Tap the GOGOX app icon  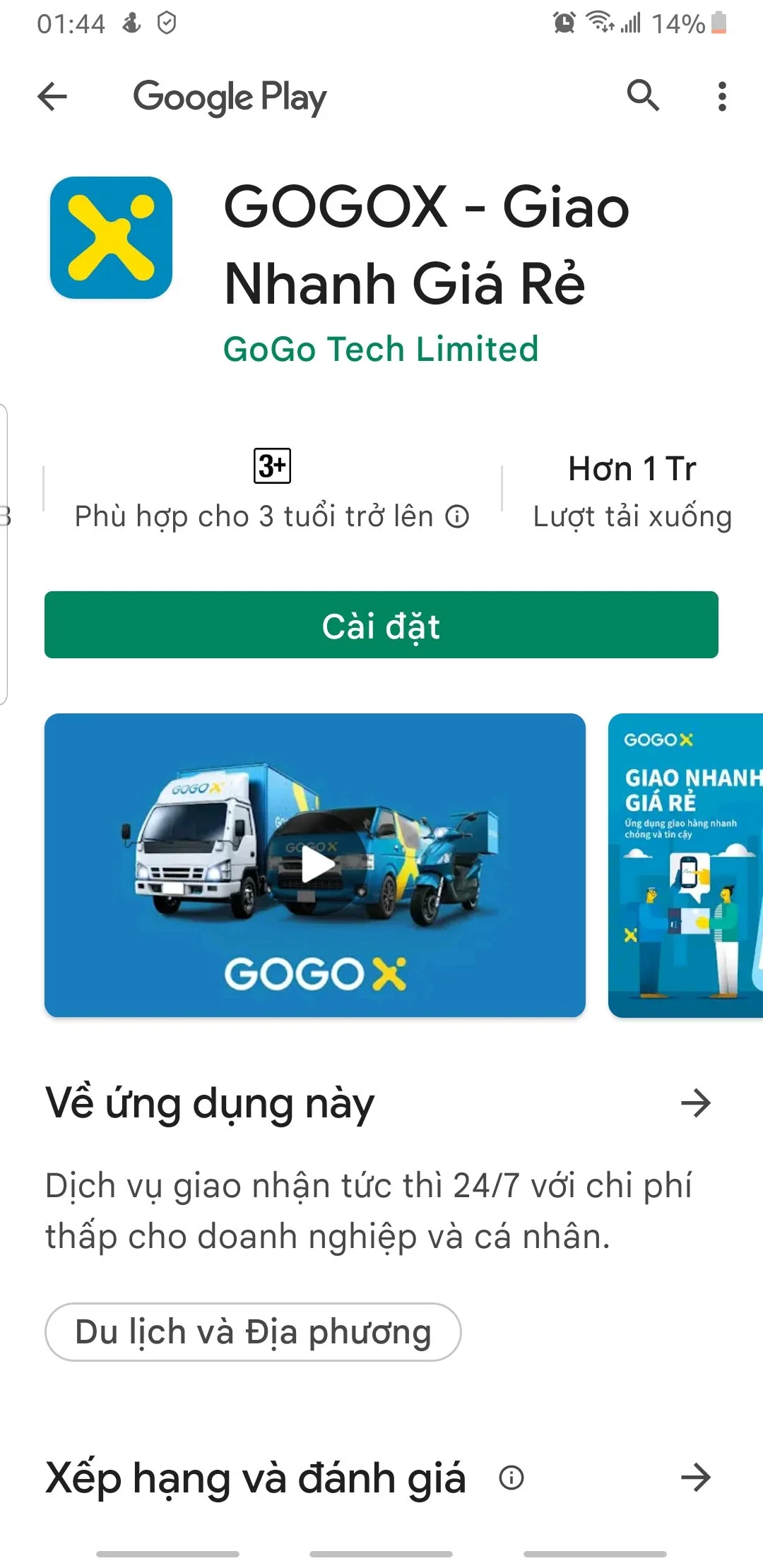click(x=111, y=237)
